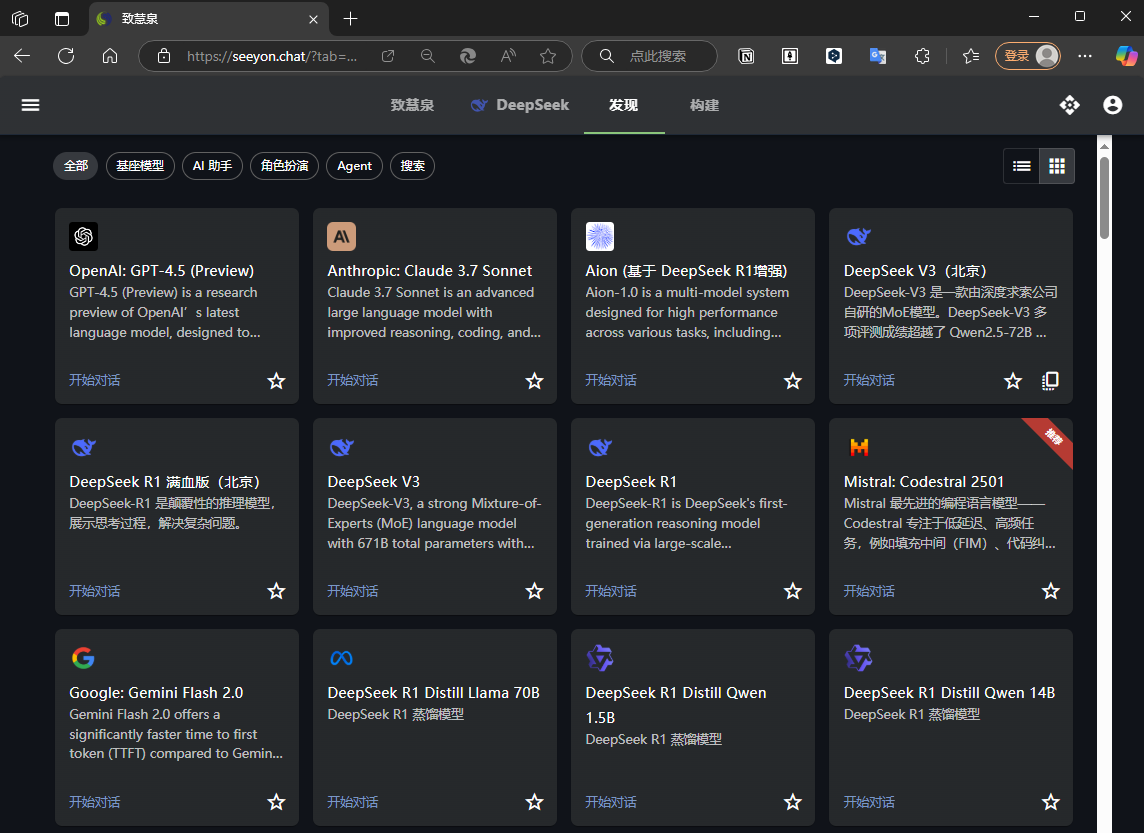
Task: Star the Mistral Codestral 2501 model
Action: [x=1050, y=591]
